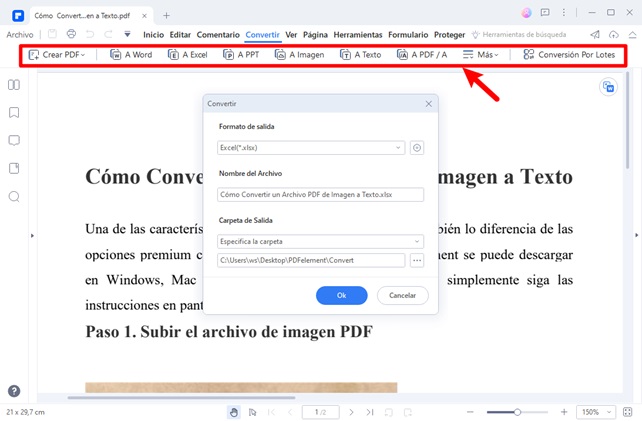Screen dimensions: 642x421
Task: Open output format settings gear button
Action: pyautogui.click(x=417, y=148)
